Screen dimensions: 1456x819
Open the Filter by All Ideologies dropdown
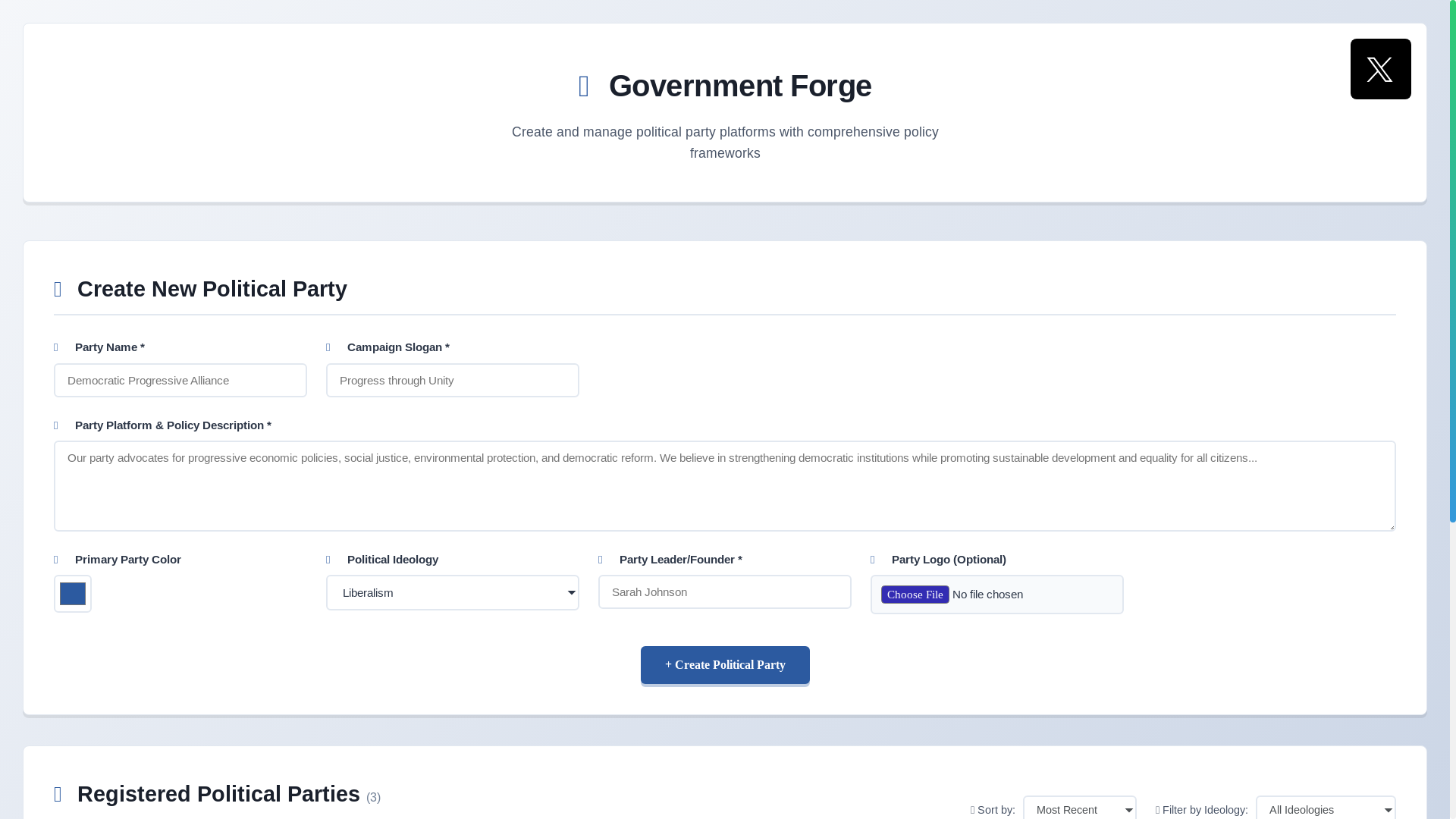[x=1326, y=809]
